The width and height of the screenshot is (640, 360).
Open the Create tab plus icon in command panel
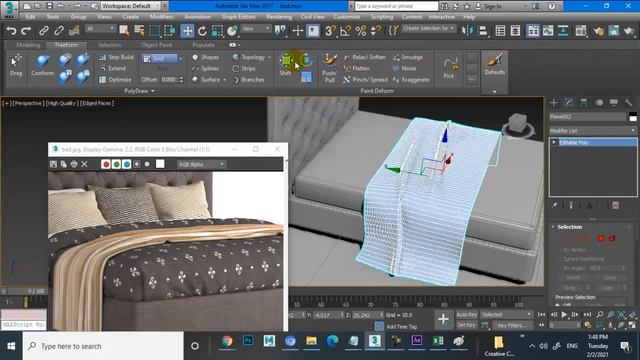554,102
